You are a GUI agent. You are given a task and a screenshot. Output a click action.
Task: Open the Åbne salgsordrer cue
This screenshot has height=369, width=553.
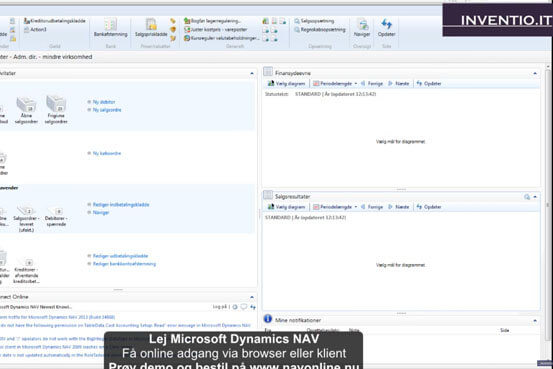26,110
